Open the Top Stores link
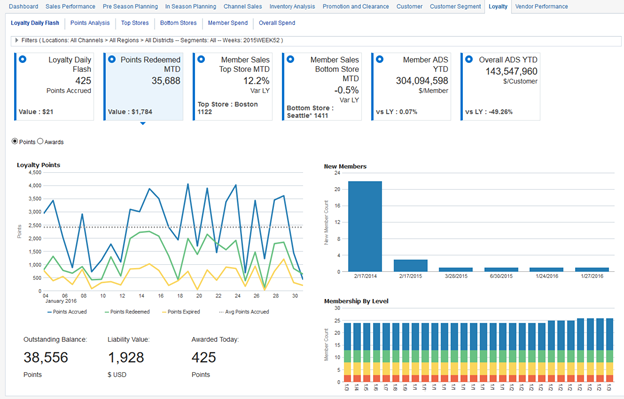 [x=135, y=23]
